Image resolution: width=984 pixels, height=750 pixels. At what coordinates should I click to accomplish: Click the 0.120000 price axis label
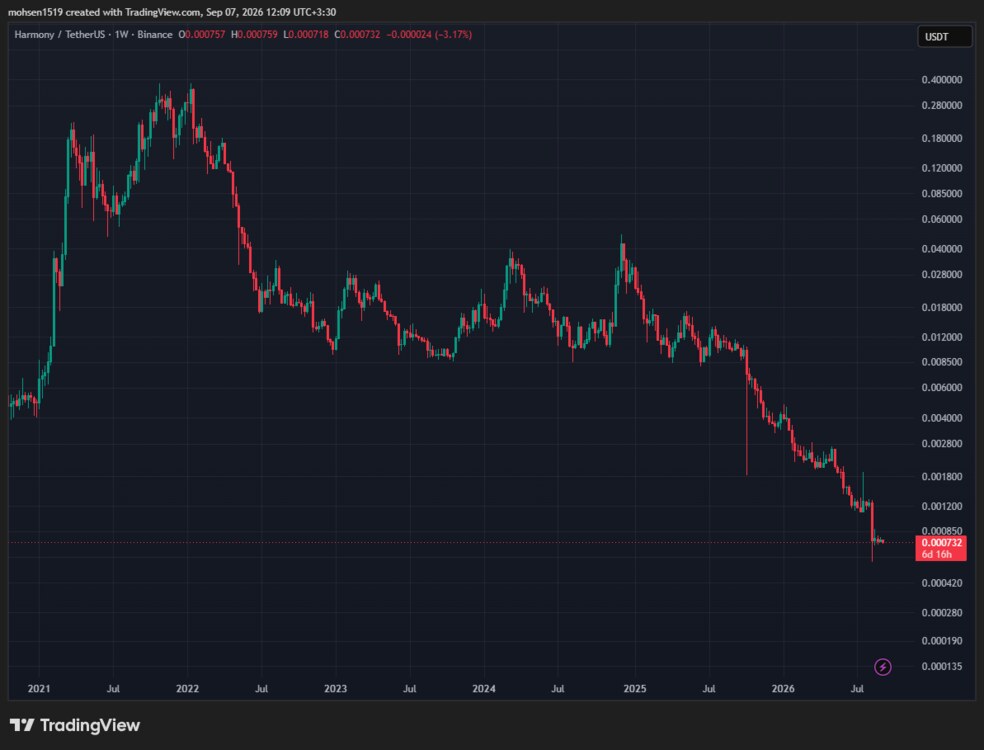pyautogui.click(x=941, y=168)
